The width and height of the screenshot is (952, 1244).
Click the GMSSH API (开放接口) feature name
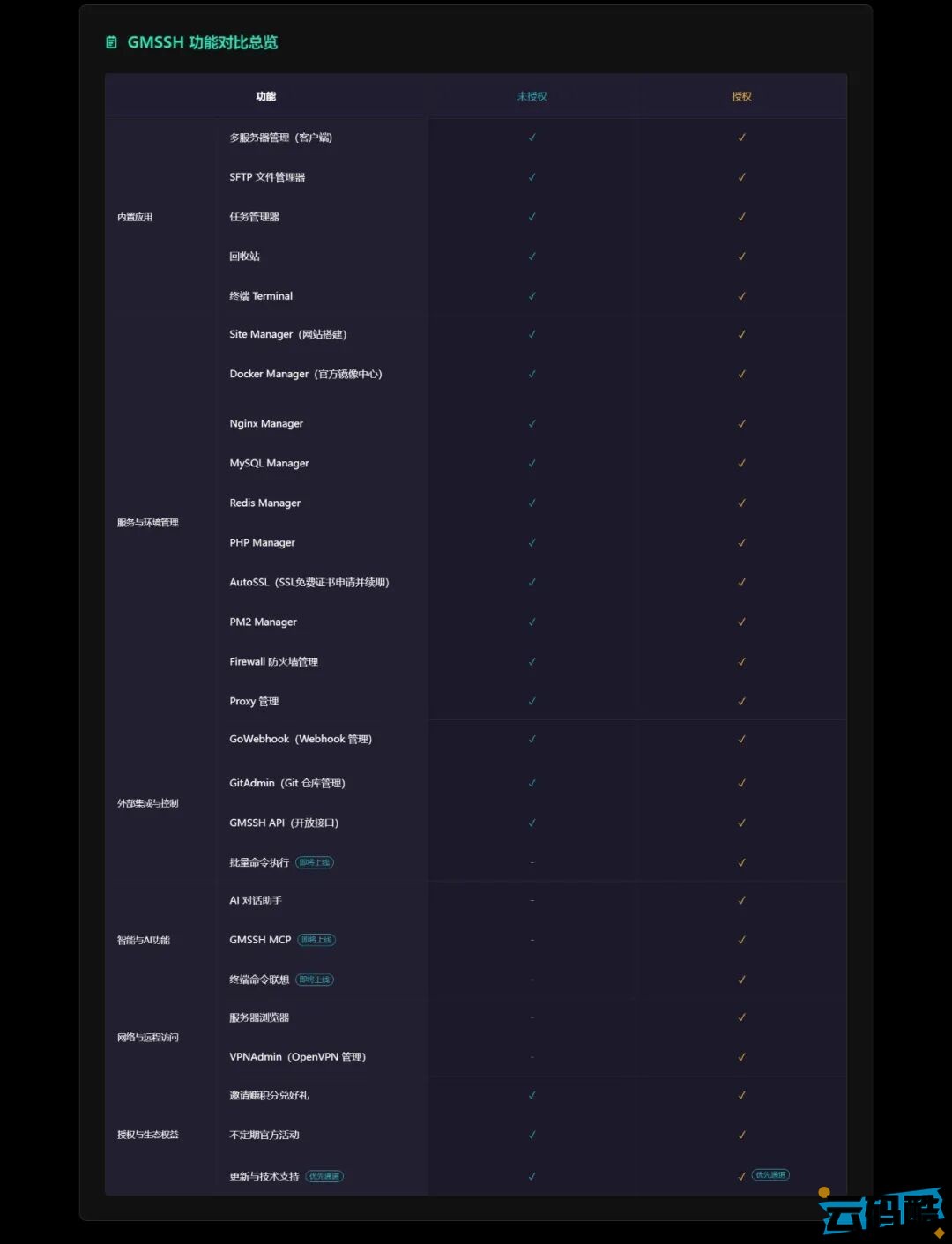[284, 823]
